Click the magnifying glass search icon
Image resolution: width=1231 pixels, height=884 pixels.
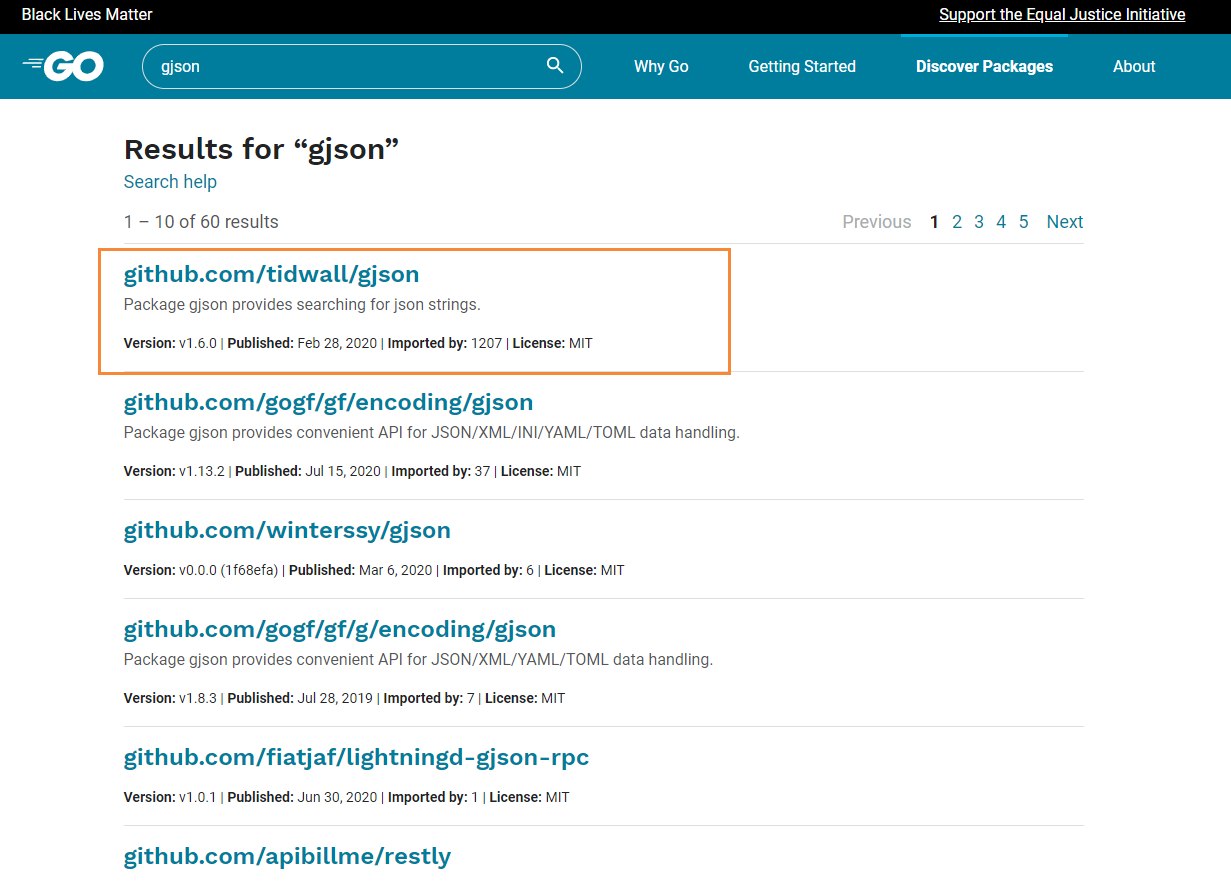coord(555,66)
